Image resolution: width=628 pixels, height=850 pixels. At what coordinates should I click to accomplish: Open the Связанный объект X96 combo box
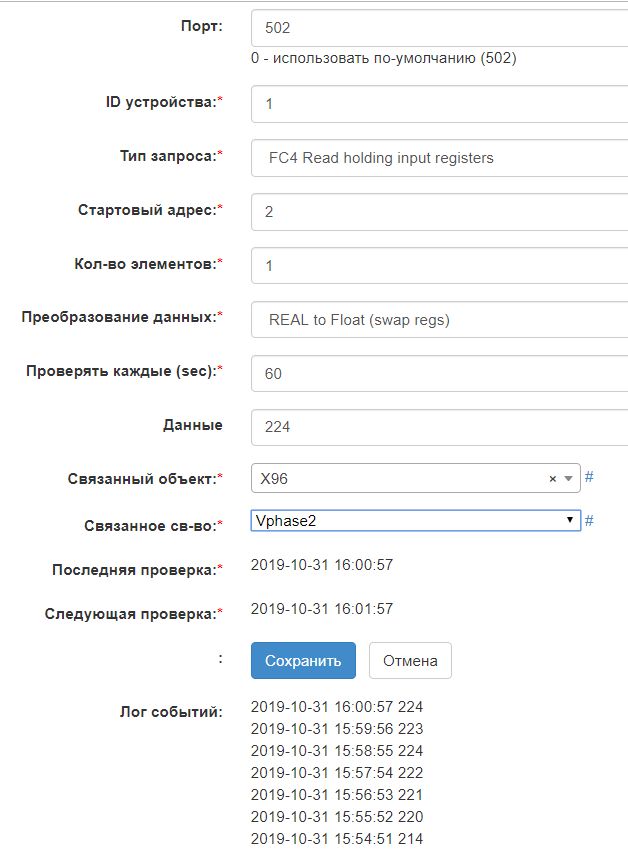[415, 478]
